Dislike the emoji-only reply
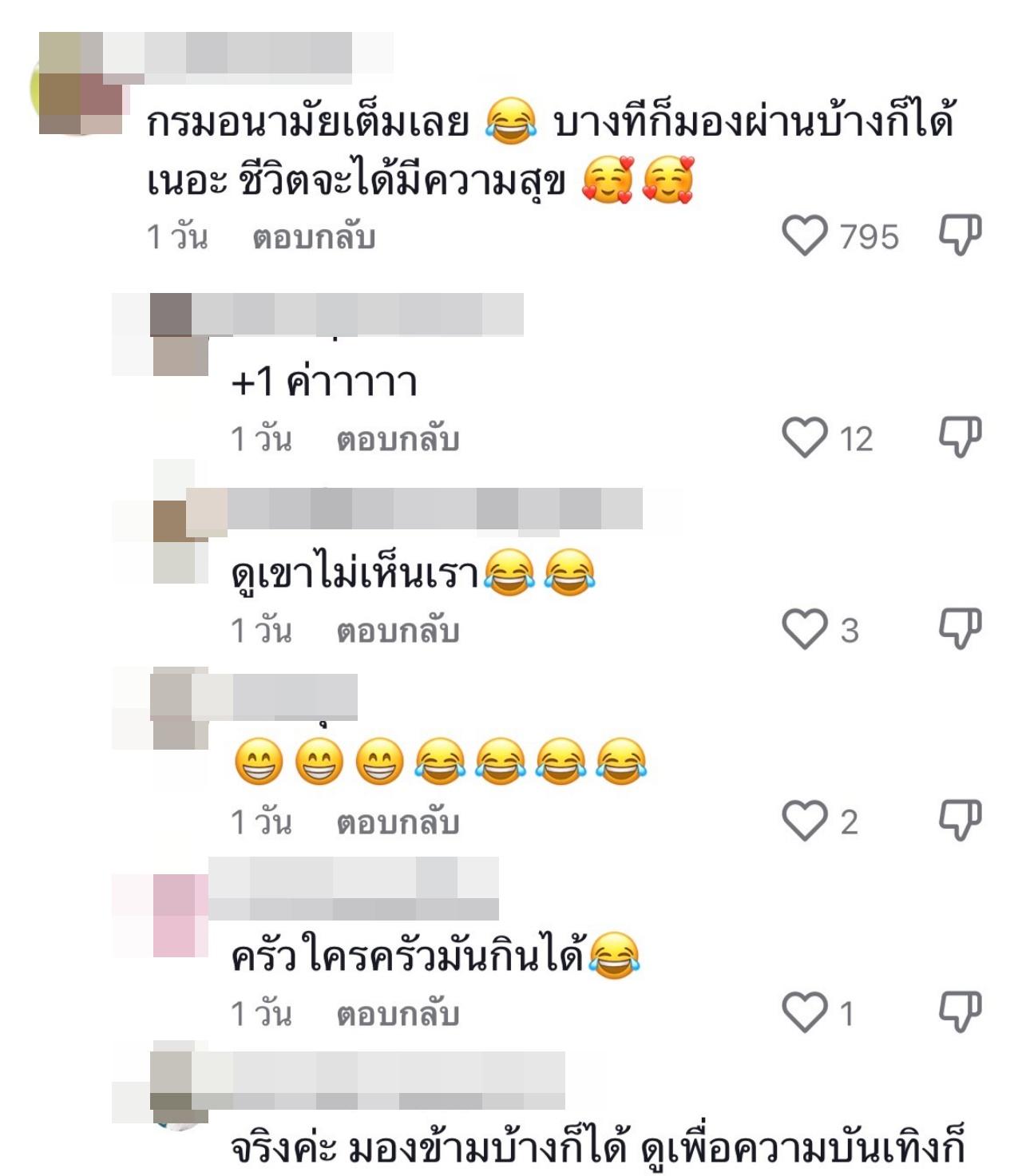This screenshot has height=1176, width=1022. tap(959, 820)
